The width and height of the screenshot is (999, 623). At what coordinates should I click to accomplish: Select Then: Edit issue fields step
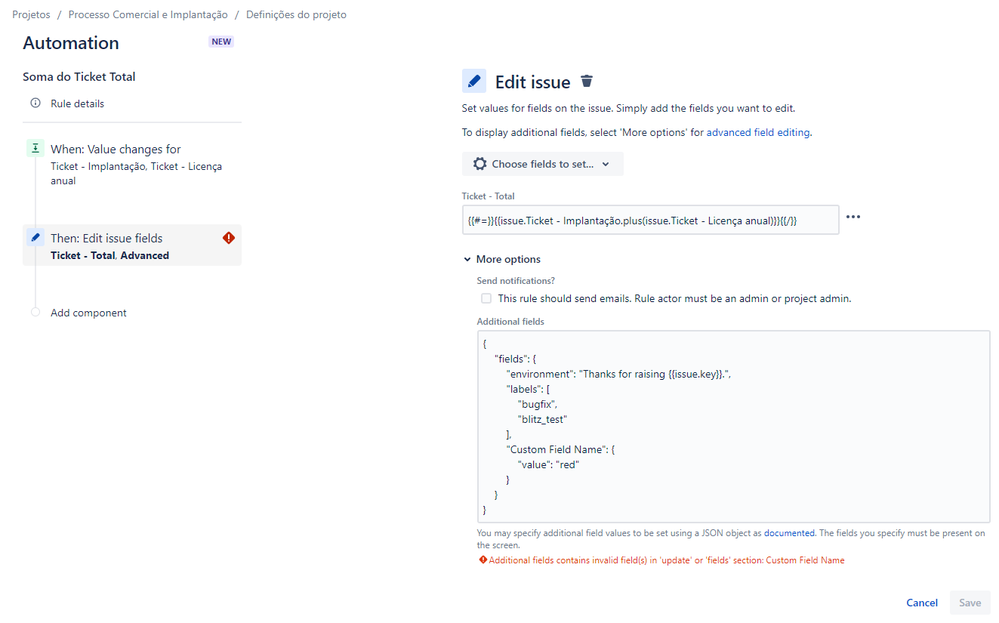(132, 245)
